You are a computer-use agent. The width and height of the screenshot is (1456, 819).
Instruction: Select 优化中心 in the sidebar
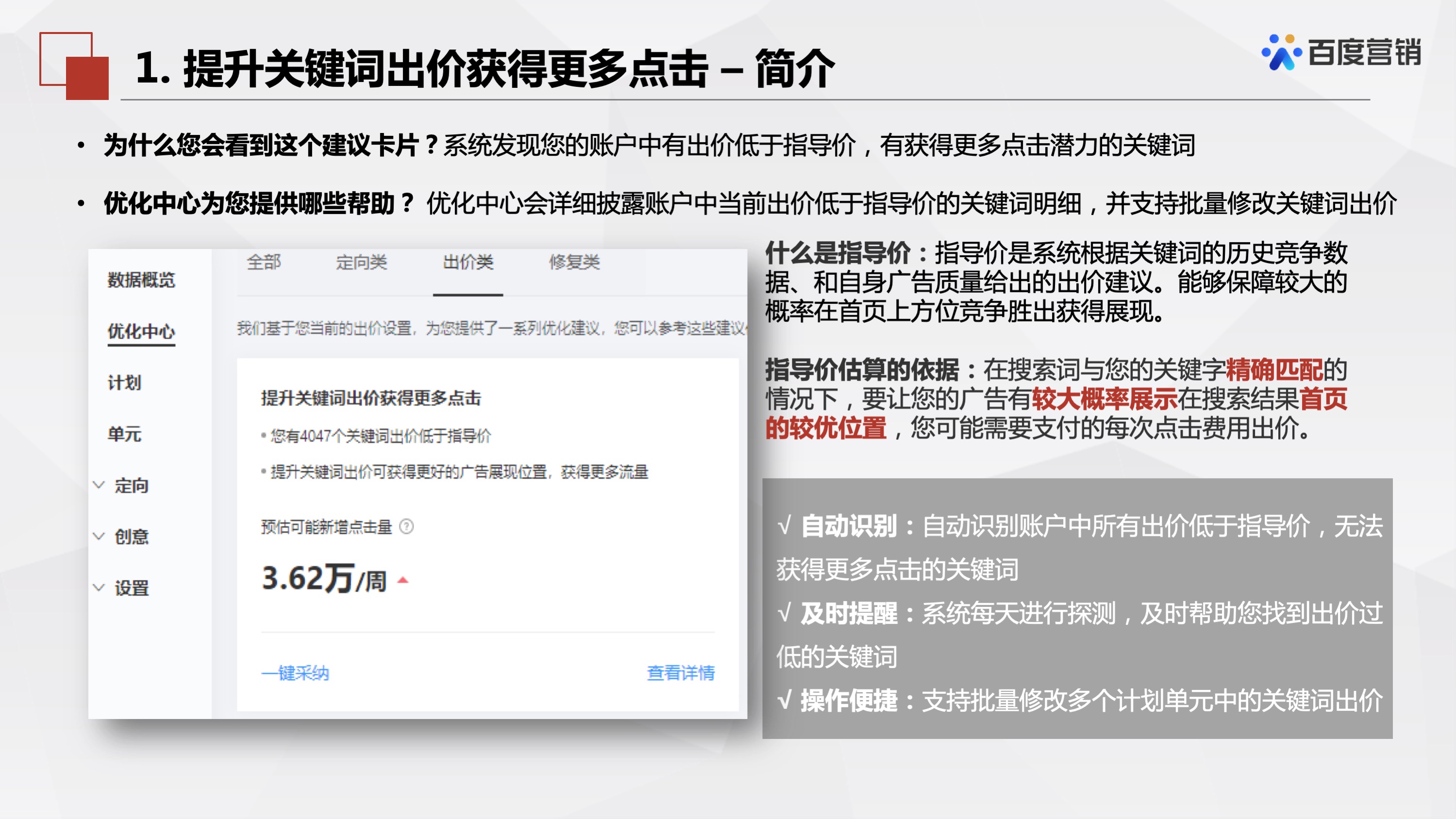coord(141,333)
